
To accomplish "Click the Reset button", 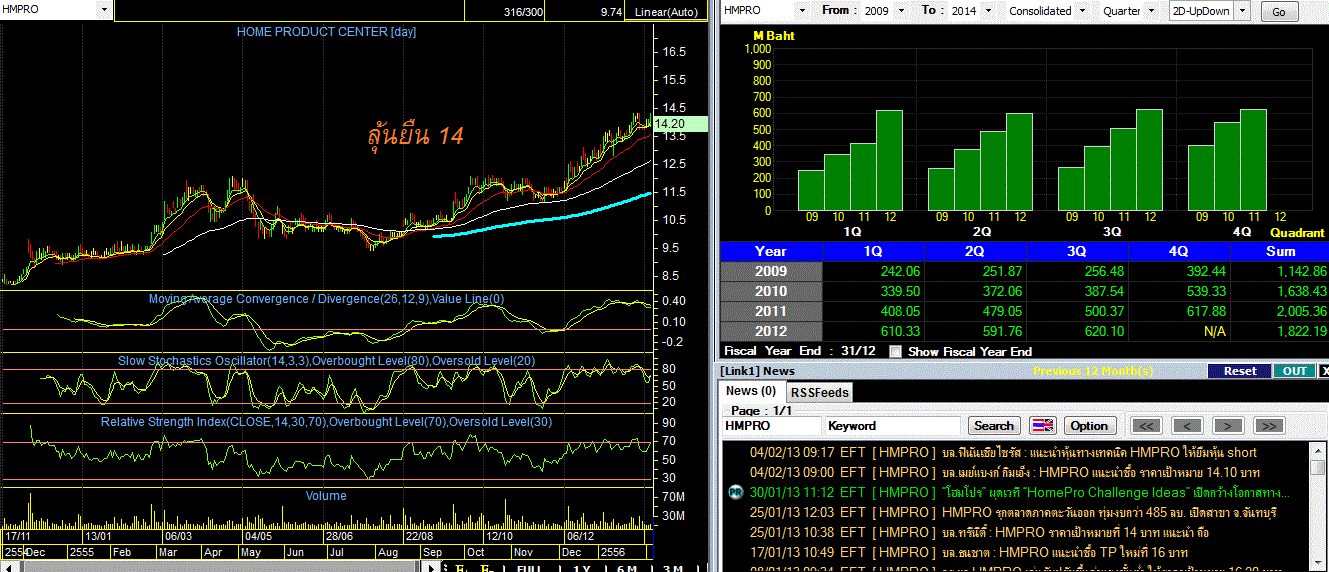I will tap(1240, 370).
